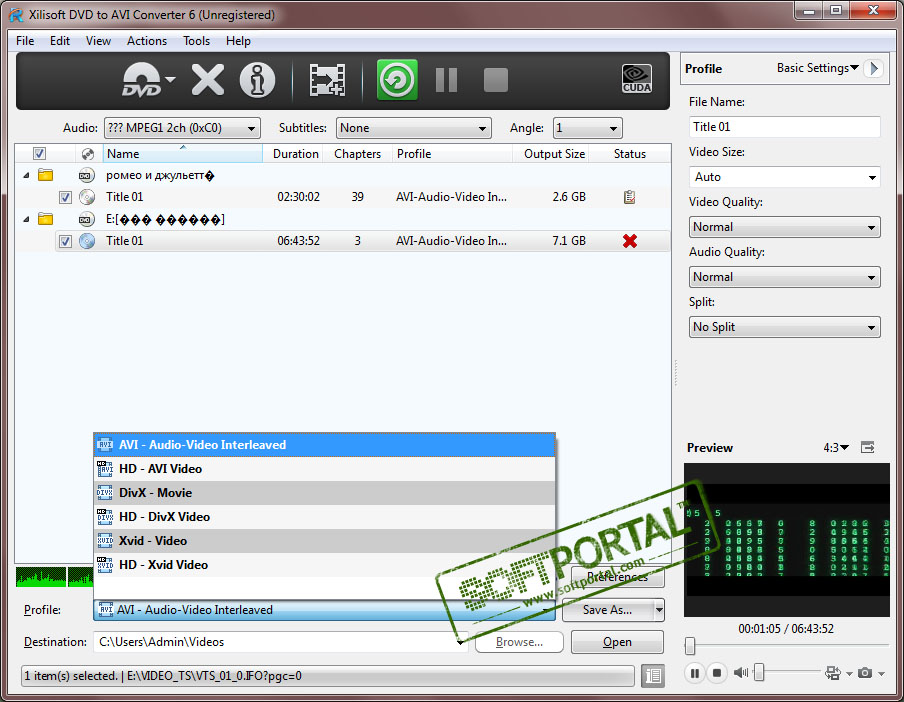Select the HD - AVI Video profile

tap(324, 469)
